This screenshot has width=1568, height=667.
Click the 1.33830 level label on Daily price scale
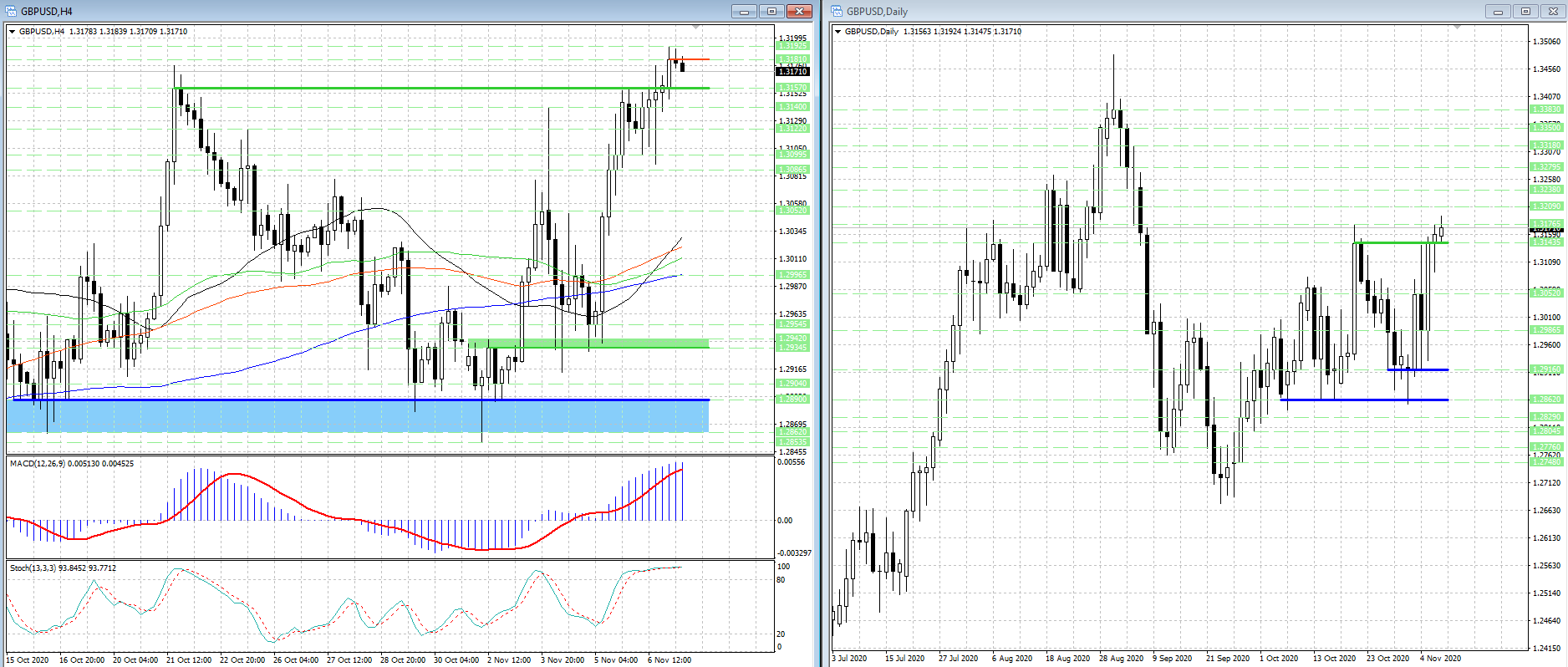1546,109
